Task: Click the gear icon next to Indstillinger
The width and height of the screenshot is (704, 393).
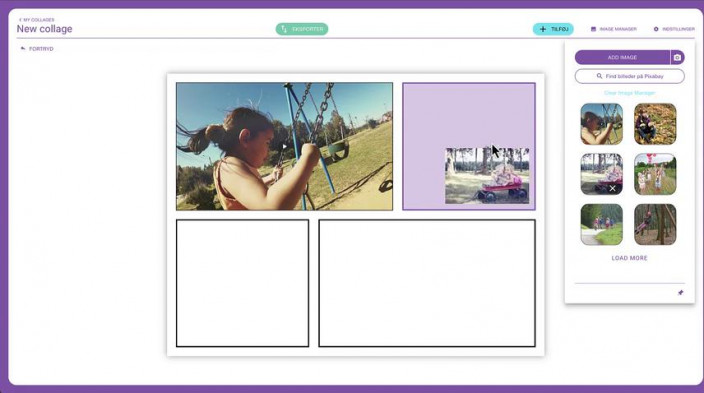Action: 656,29
